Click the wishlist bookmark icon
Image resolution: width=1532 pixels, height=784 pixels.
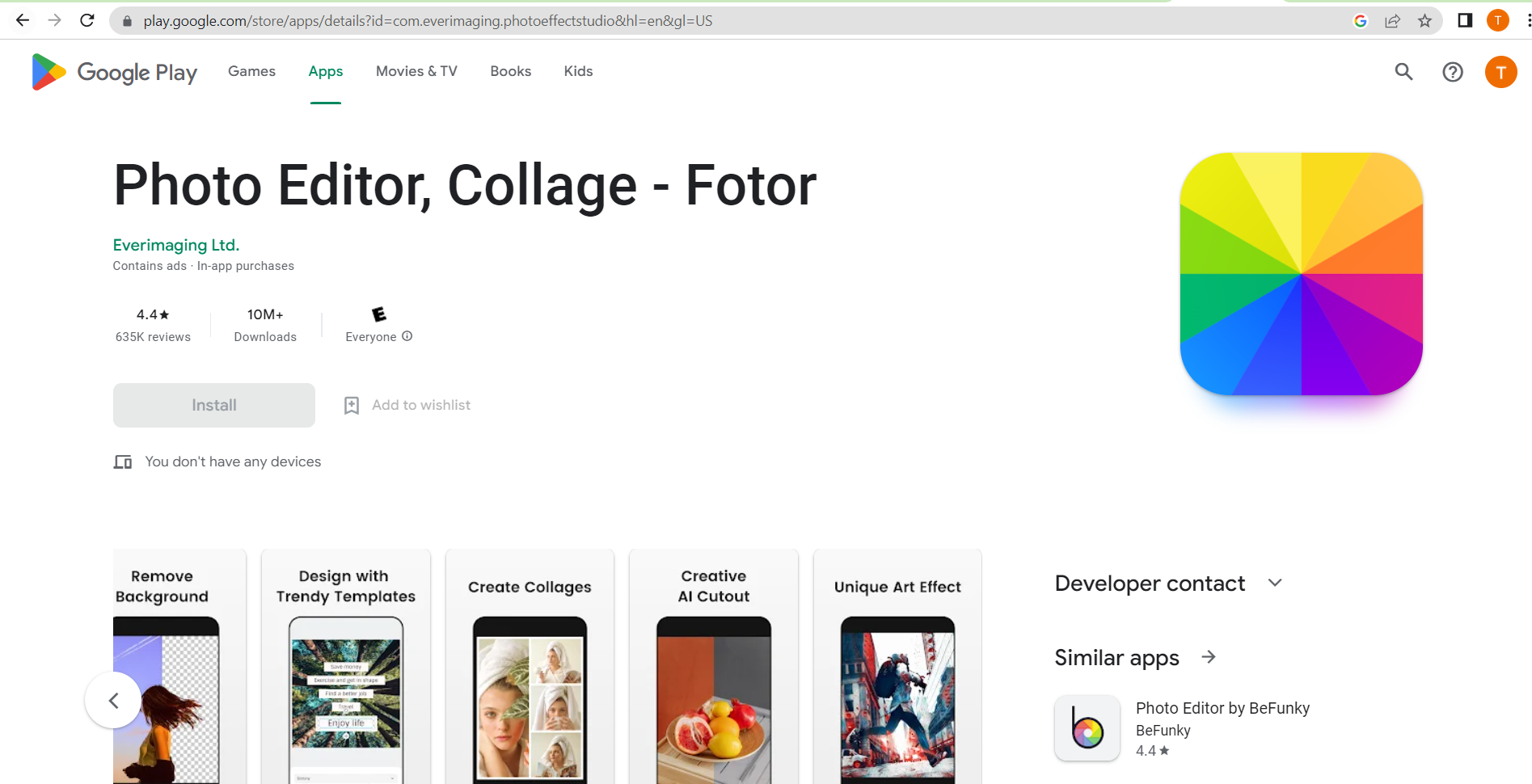point(352,405)
